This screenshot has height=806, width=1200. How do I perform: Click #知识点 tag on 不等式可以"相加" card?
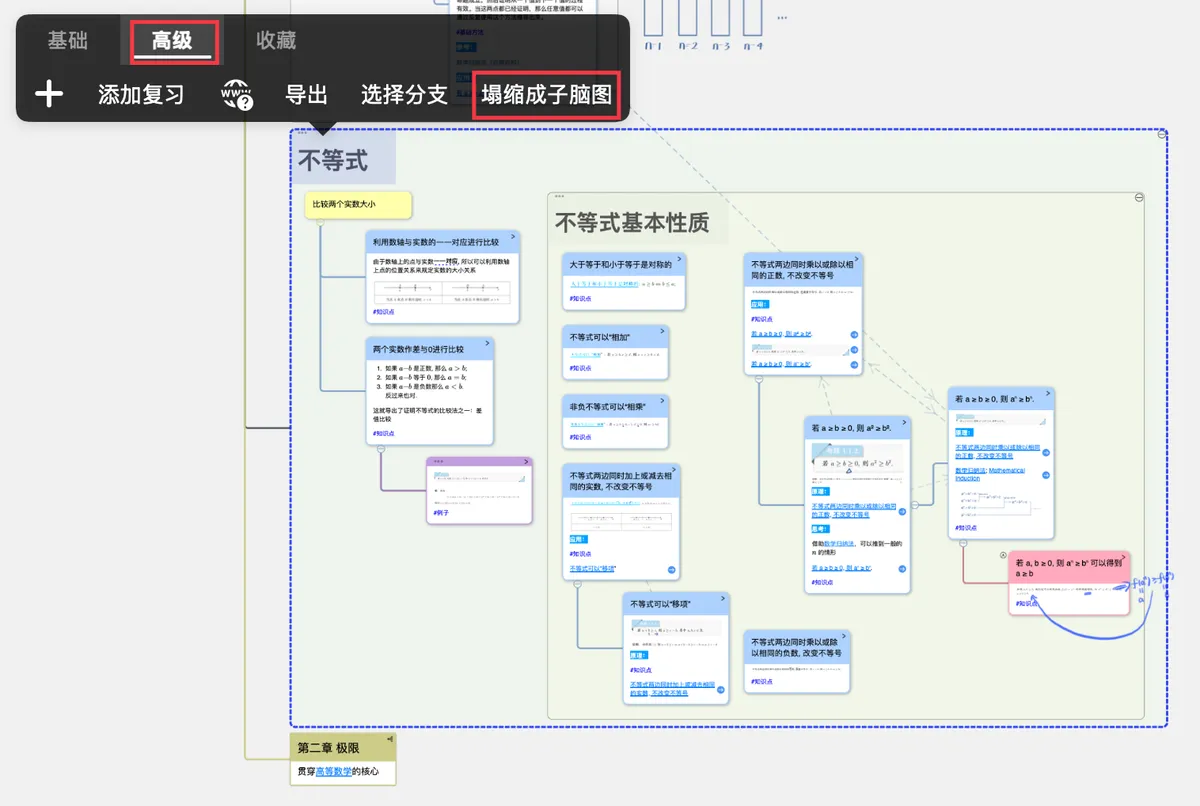coord(580,368)
